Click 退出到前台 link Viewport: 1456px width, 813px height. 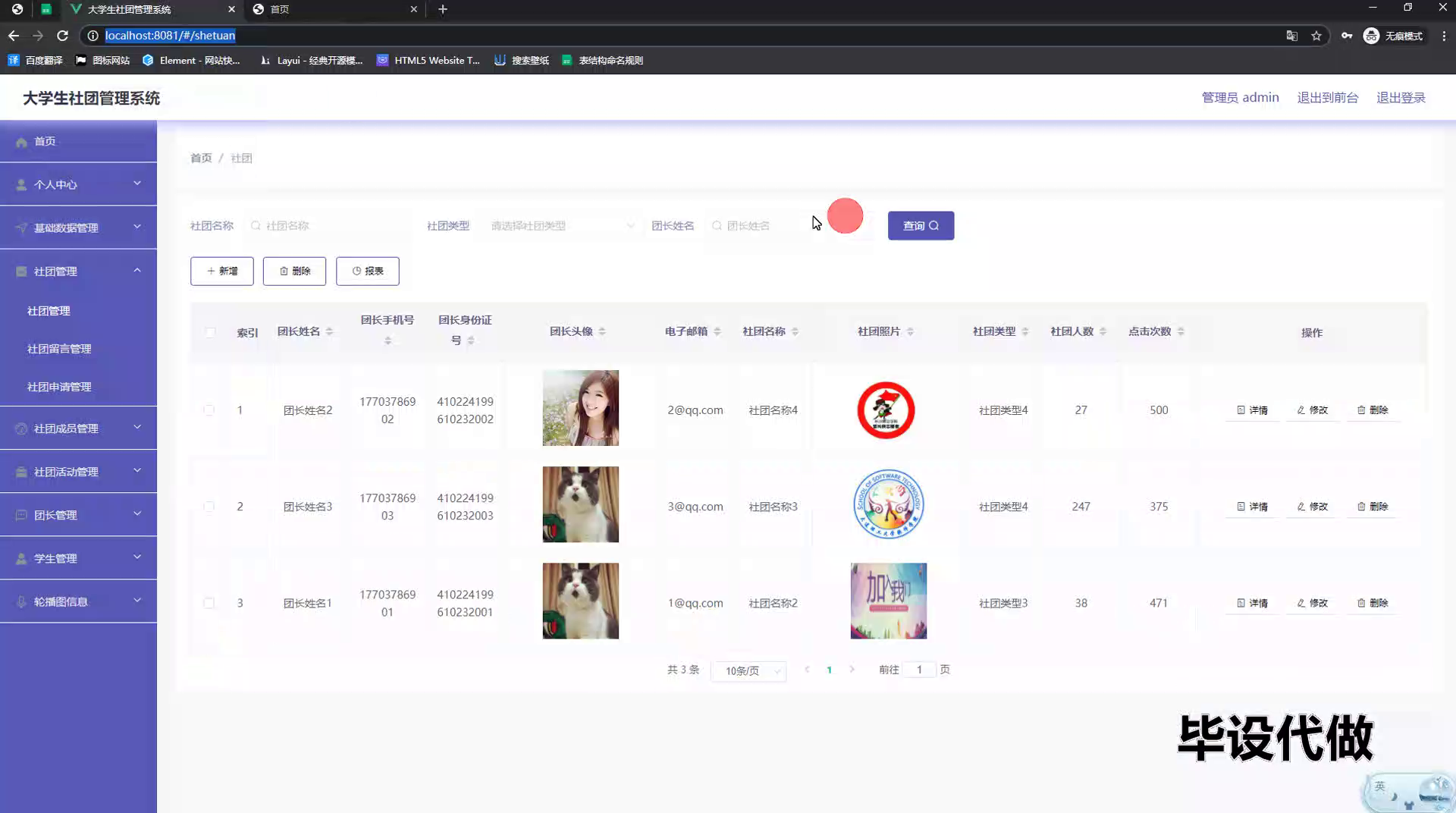click(1327, 97)
